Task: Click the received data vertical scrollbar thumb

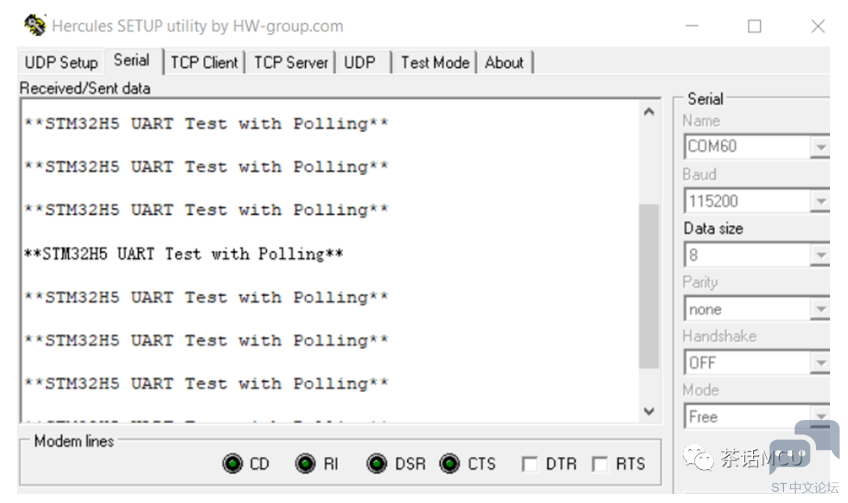Action: [x=649, y=286]
